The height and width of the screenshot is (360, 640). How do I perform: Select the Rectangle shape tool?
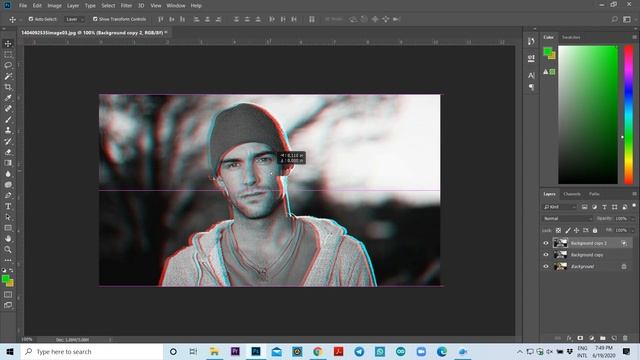[x=8, y=228]
